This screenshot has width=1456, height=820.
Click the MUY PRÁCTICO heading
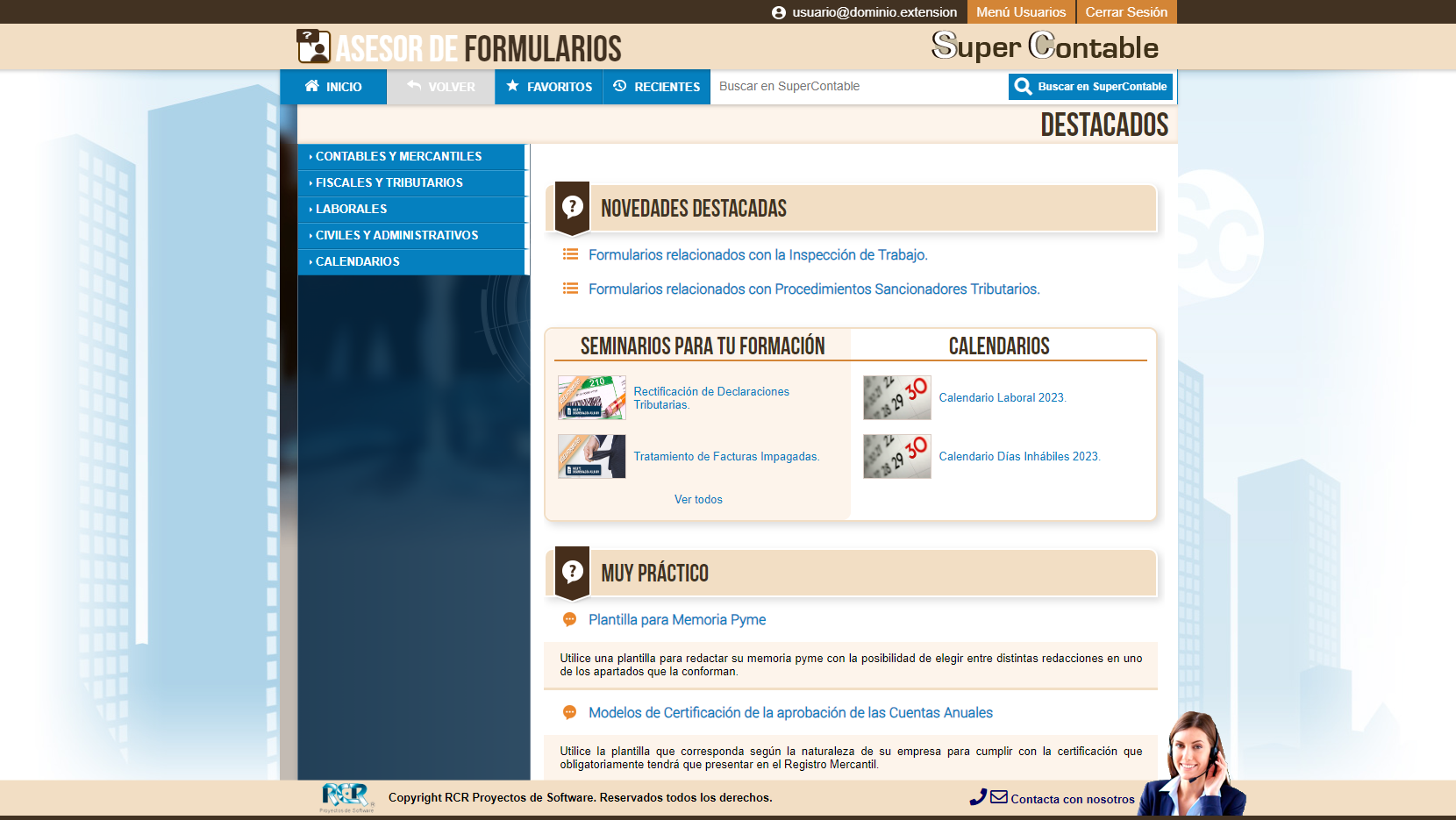click(x=655, y=574)
